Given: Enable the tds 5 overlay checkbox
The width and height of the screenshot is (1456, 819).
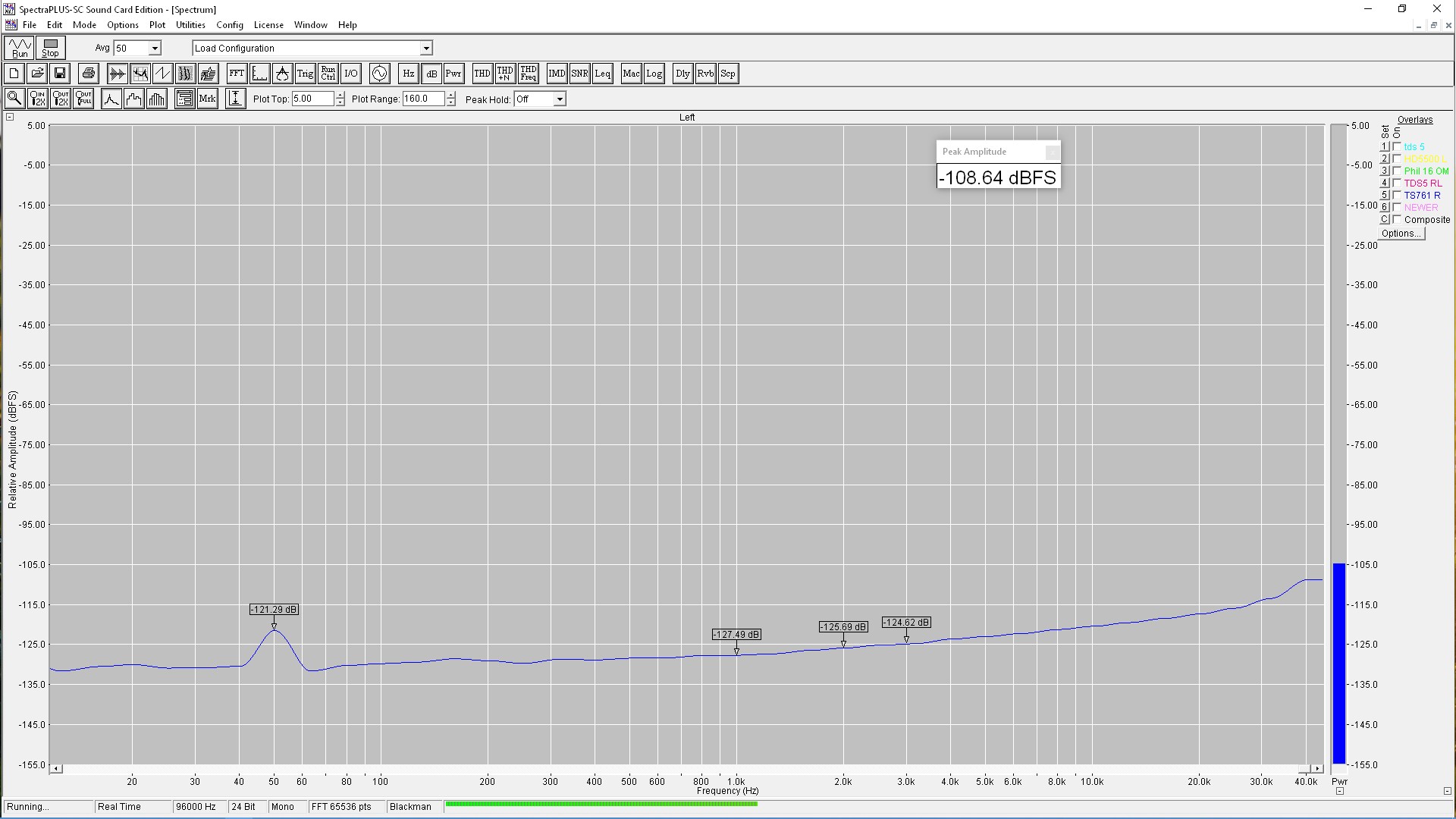Looking at the screenshot, I should (1397, 147).
